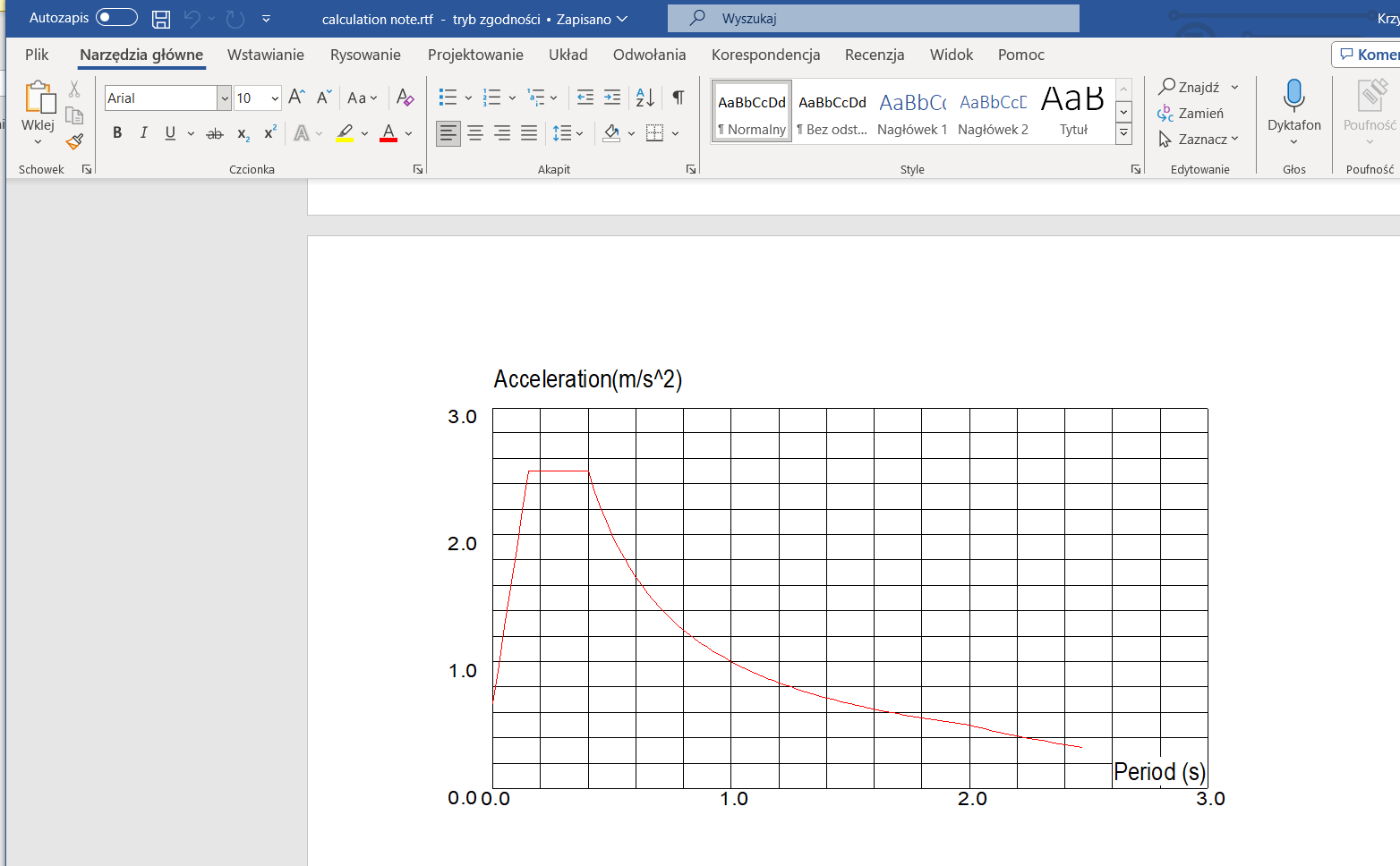Apply the Nagłówek 1 style
Screen dimensions: 1400x866
point(912,109)
